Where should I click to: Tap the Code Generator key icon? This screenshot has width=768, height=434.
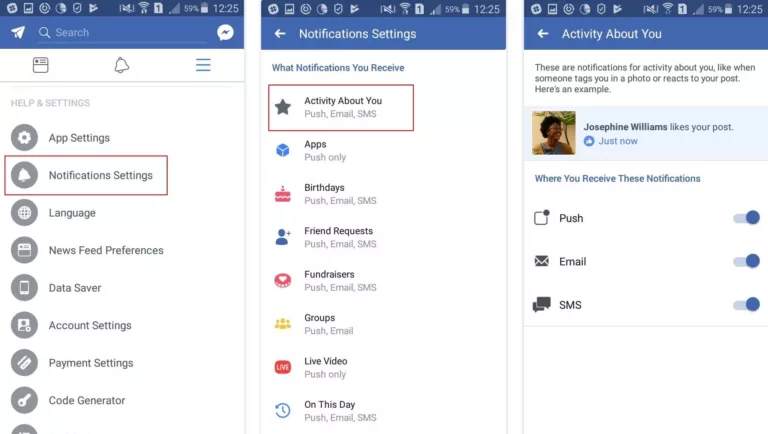click(x=24, y=400)
